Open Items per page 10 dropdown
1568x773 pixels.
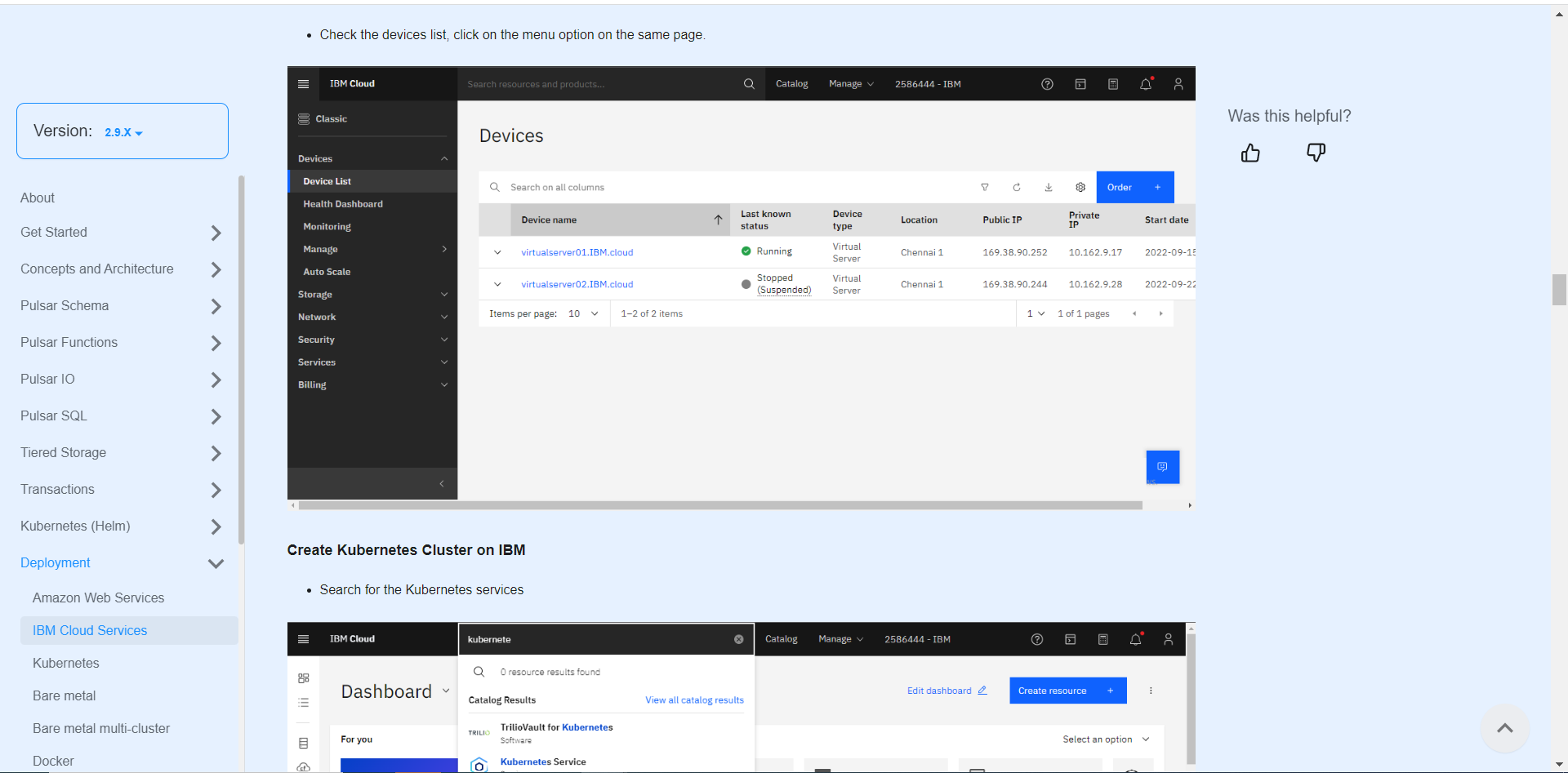(x=584, y=313)
